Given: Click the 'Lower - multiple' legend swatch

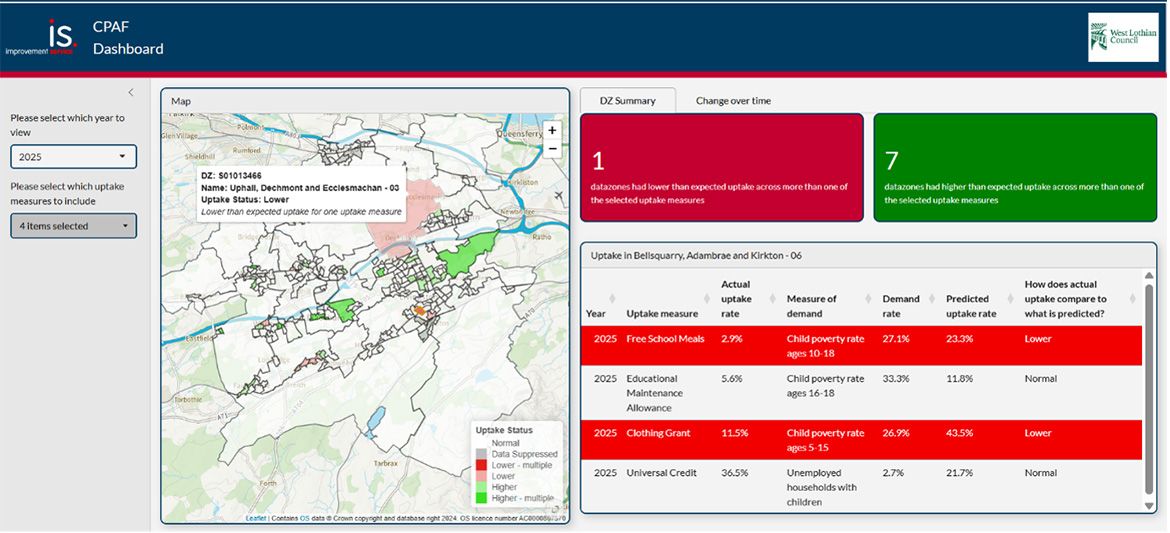Looking at the screenshot, I should (481, 465).
